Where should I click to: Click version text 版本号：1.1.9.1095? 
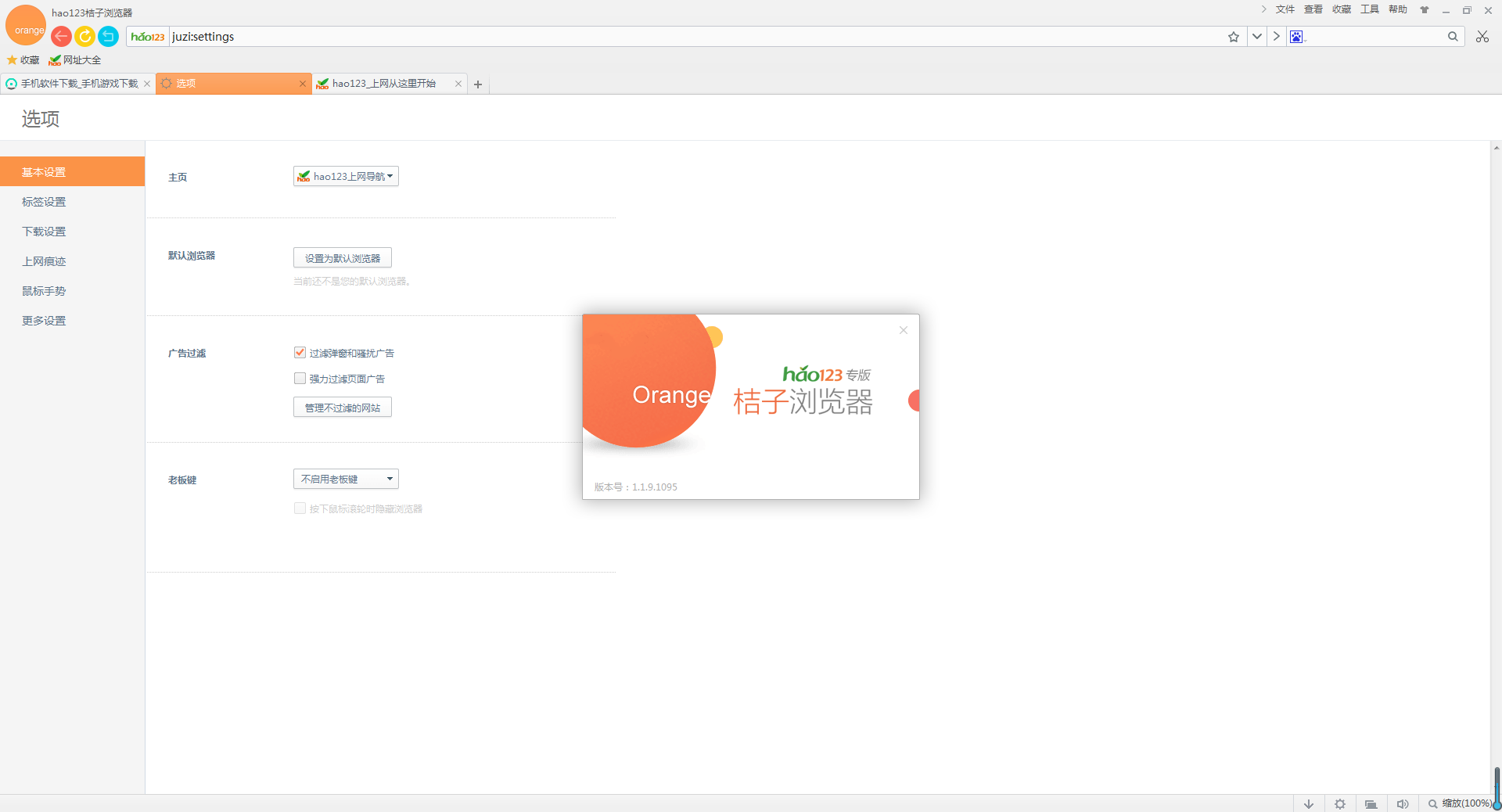(636, 487)
